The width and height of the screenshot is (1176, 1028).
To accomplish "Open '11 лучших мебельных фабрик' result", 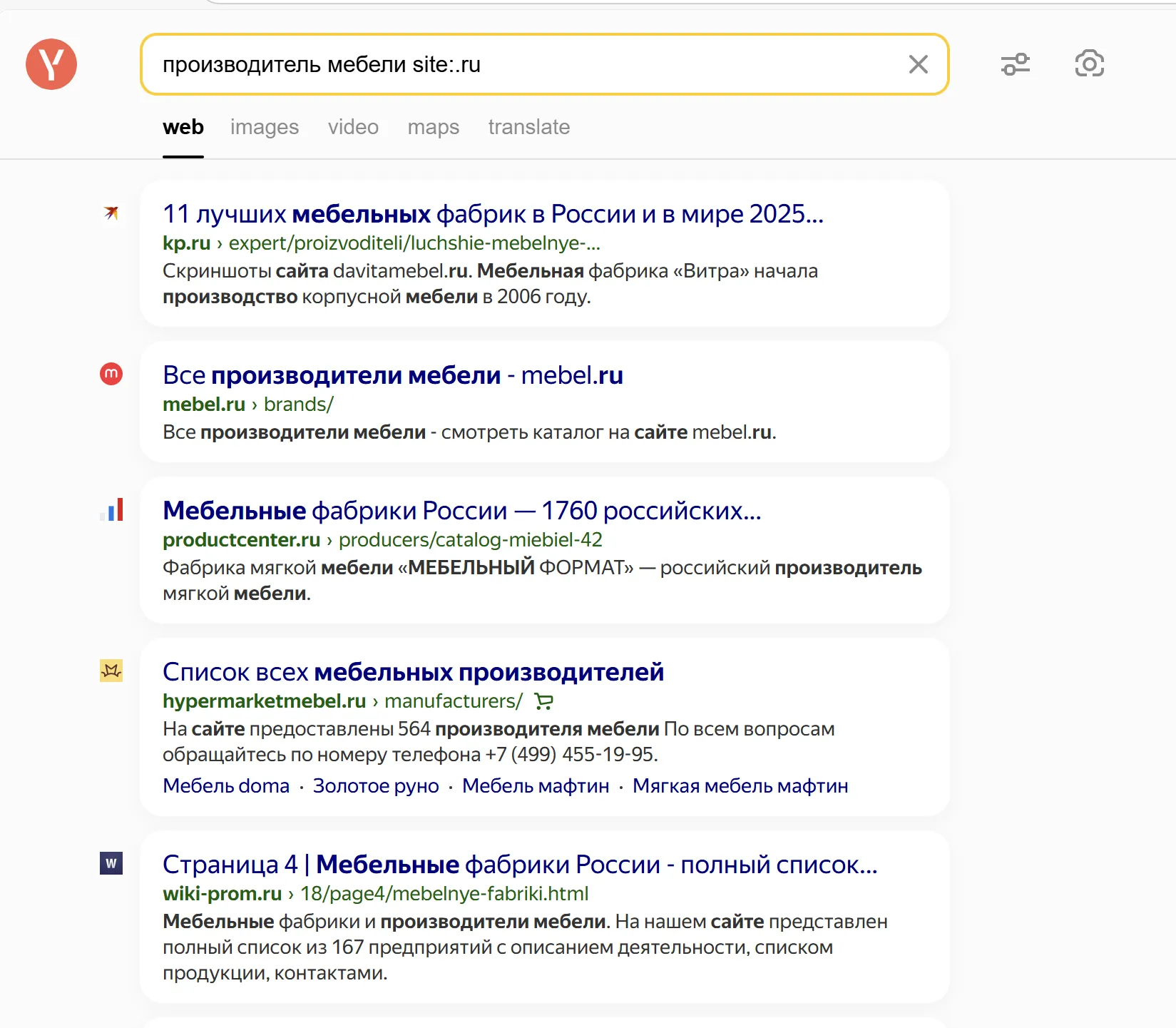I will 493,214.
